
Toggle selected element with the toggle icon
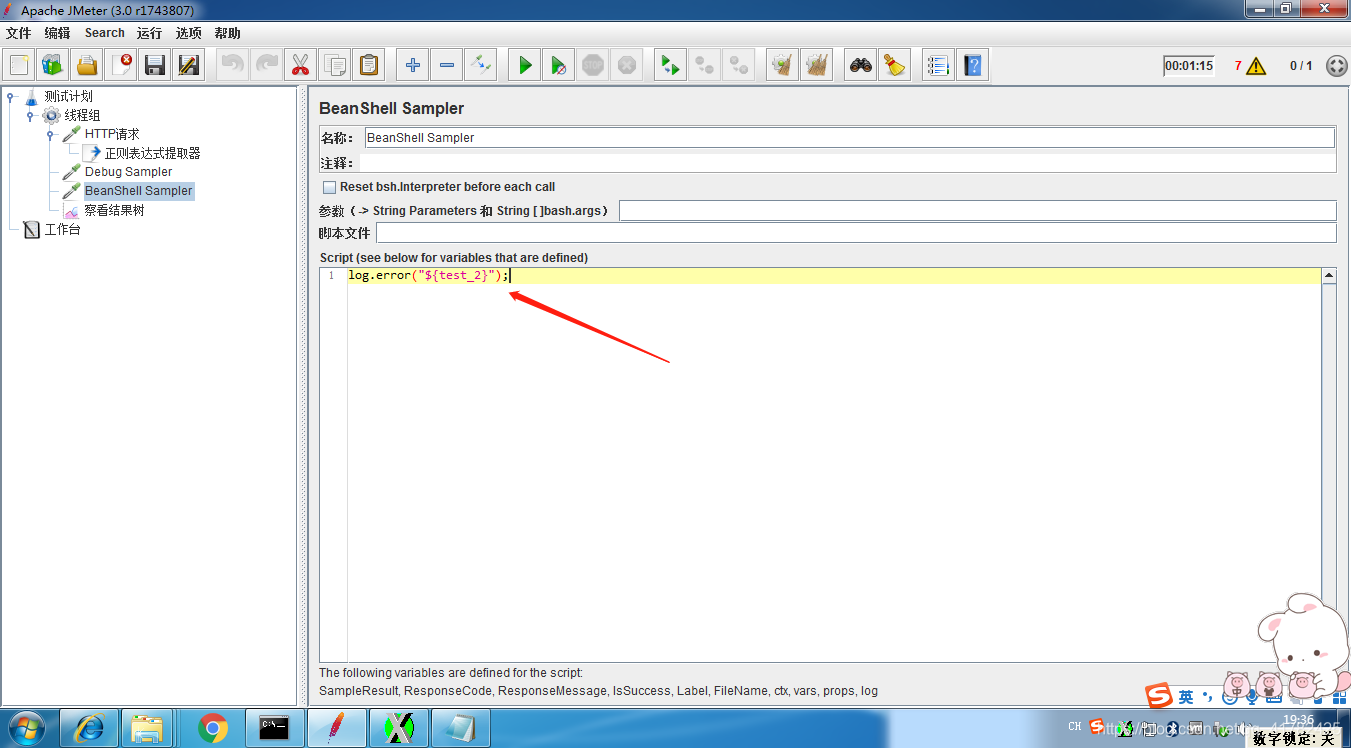(x=481, y=66)
